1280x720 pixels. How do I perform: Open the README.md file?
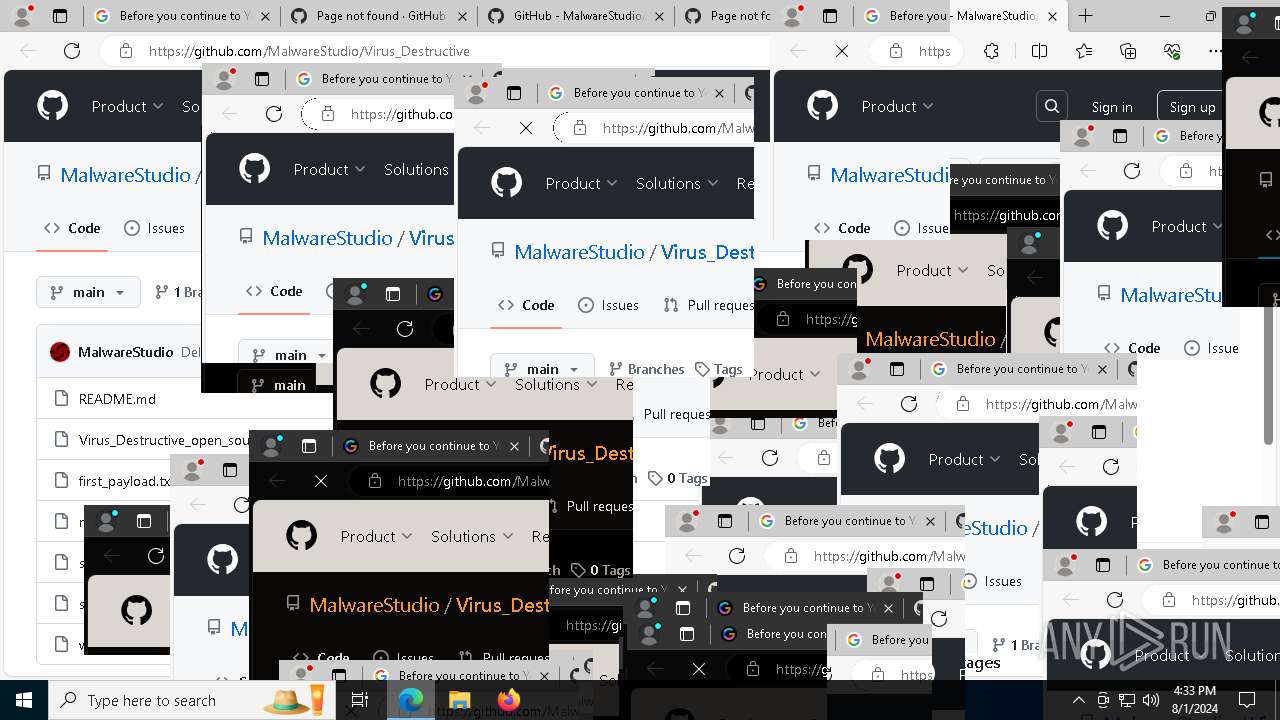coord(117,399)
